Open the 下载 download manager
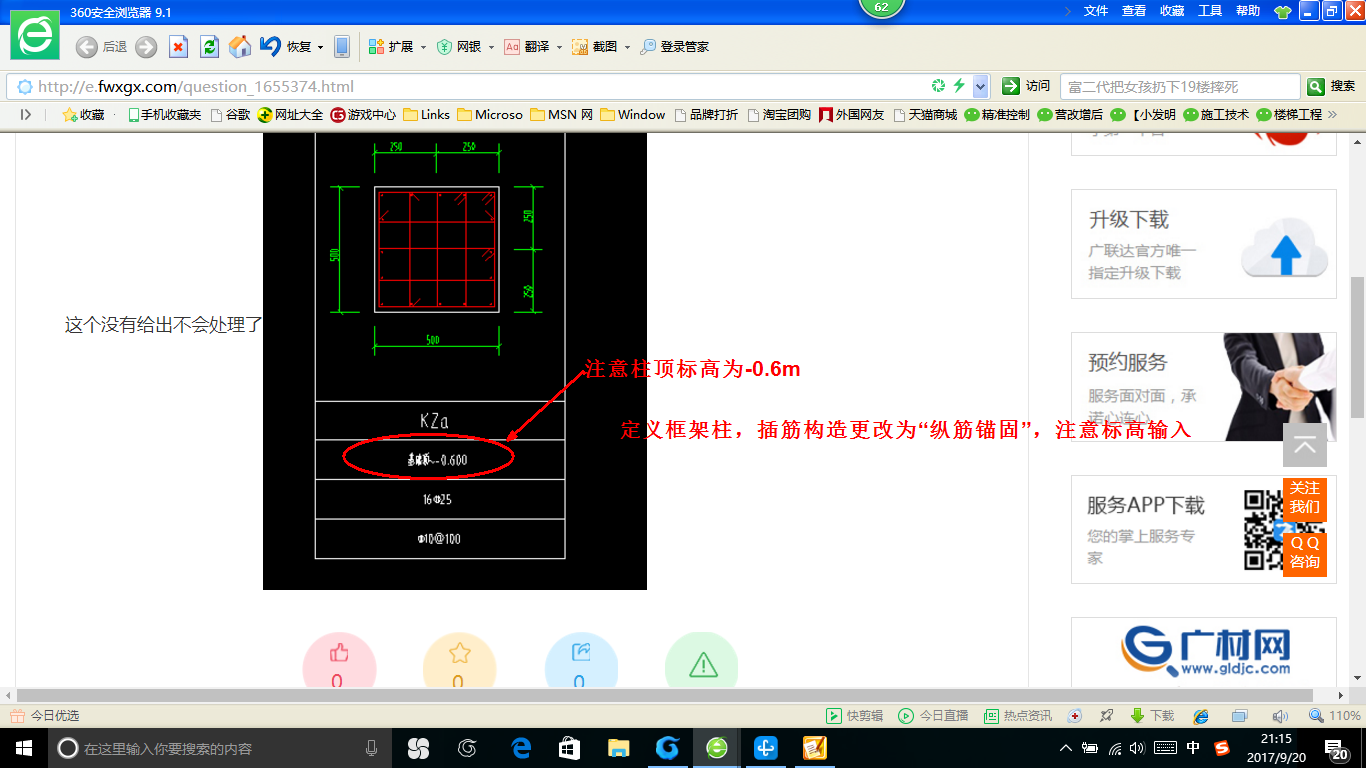 pos(1152,716)
